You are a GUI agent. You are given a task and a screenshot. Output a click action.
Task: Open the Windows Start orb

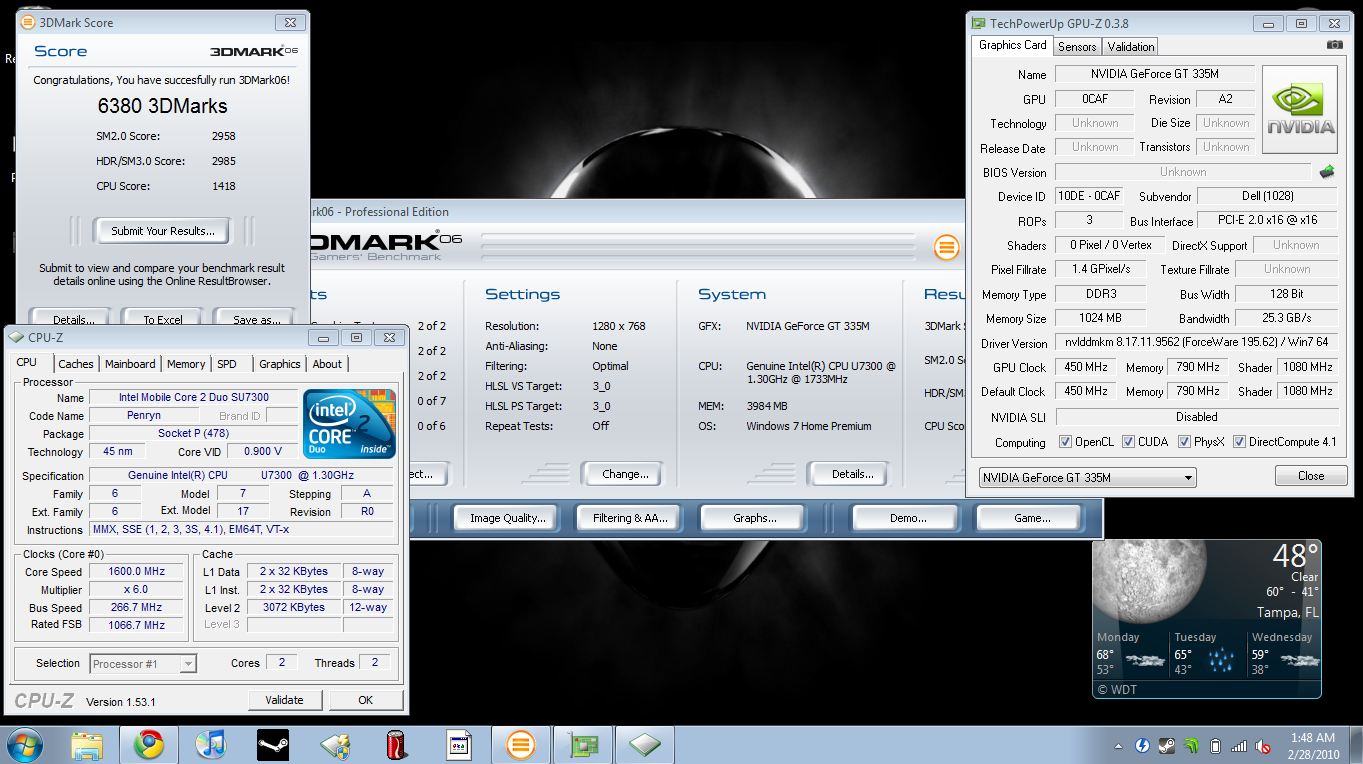(x=25, y=745)
